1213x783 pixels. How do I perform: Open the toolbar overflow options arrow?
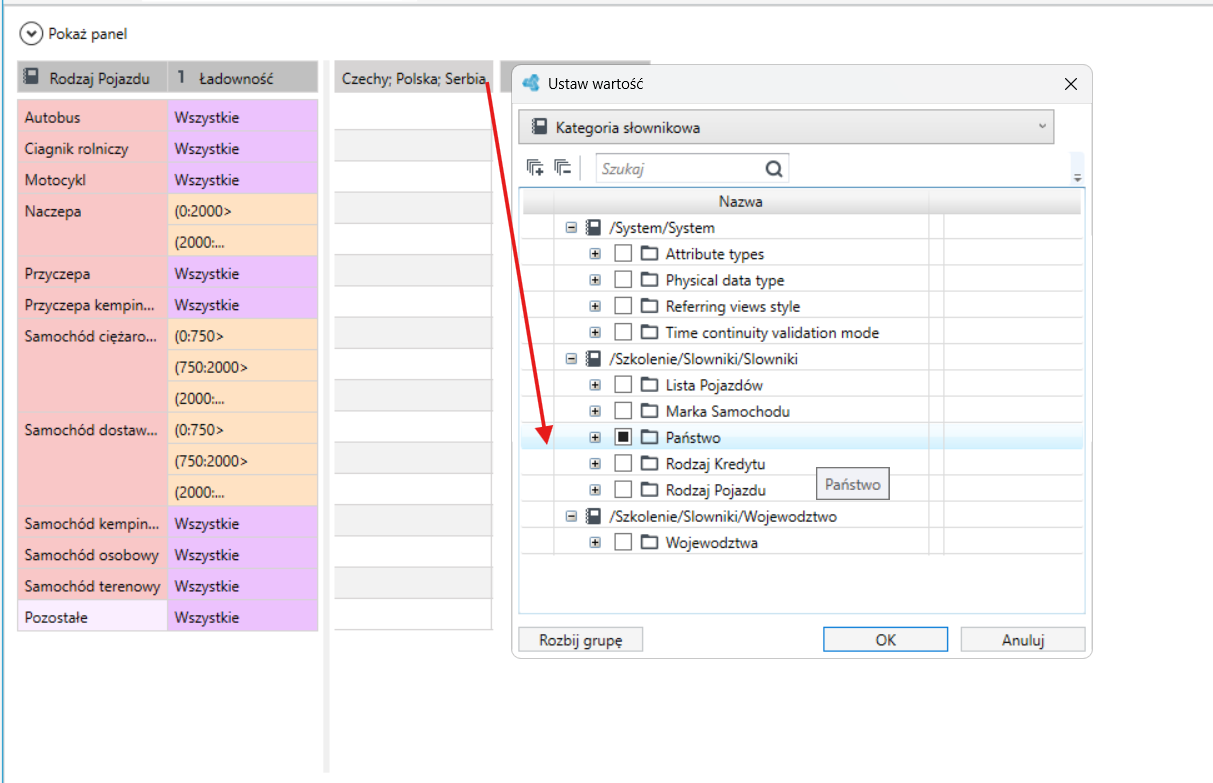tap(1077, 178)
